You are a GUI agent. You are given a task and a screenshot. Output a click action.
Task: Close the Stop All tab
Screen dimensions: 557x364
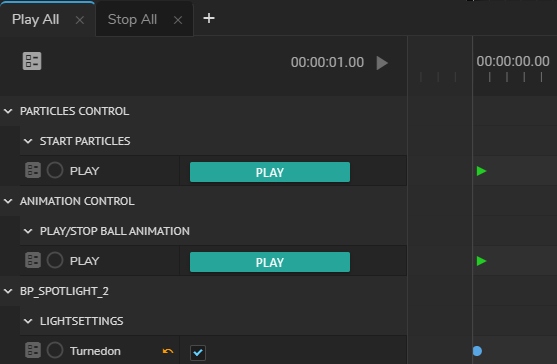[x=178, y=20]
